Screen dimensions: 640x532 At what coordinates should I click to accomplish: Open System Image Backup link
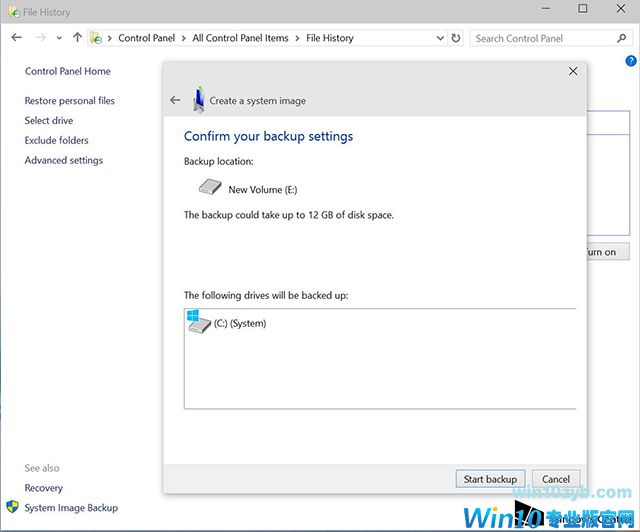(71, 508)
